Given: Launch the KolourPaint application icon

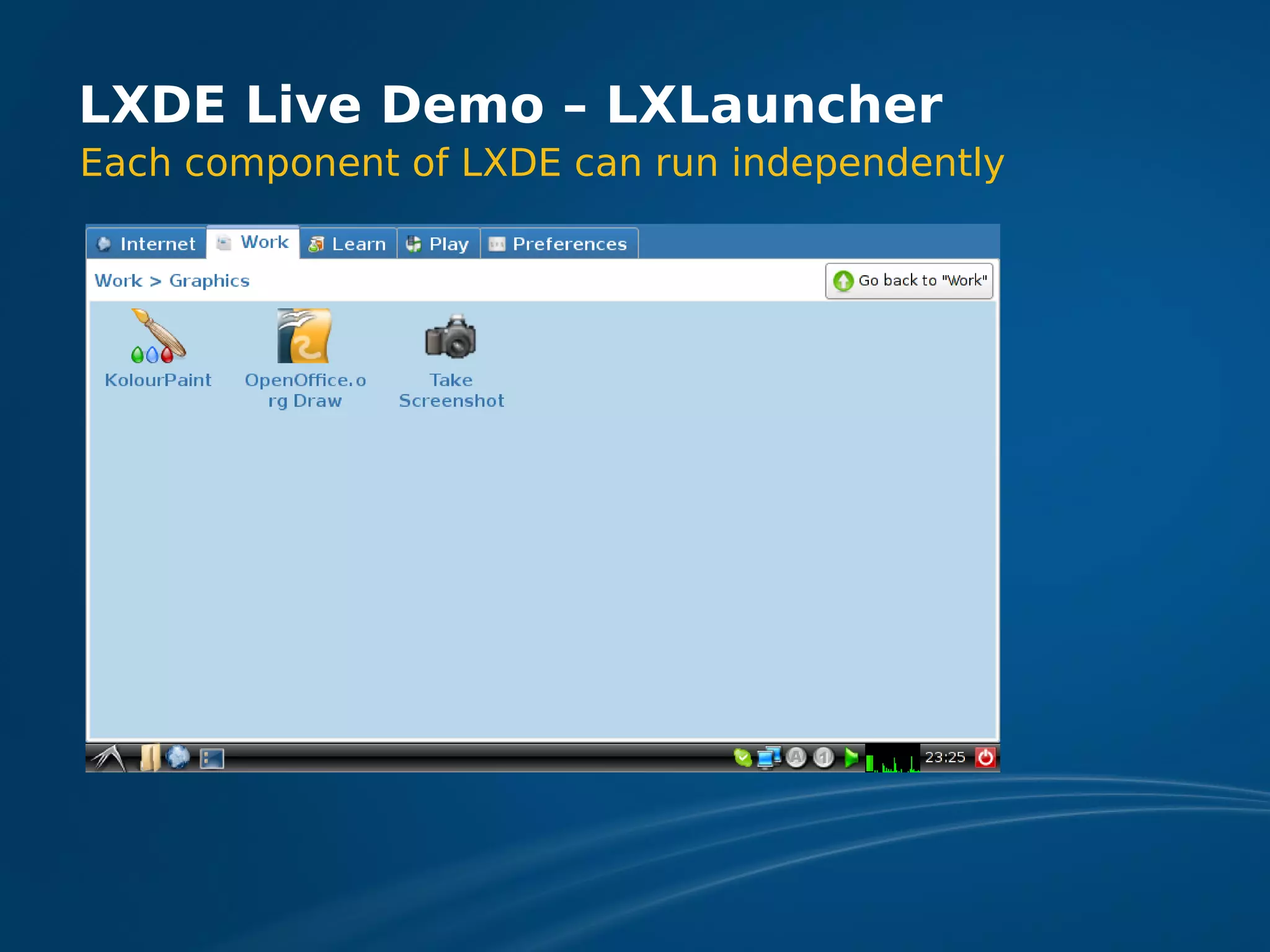Looking at the screenshot, I should click(x=158, y=336).
